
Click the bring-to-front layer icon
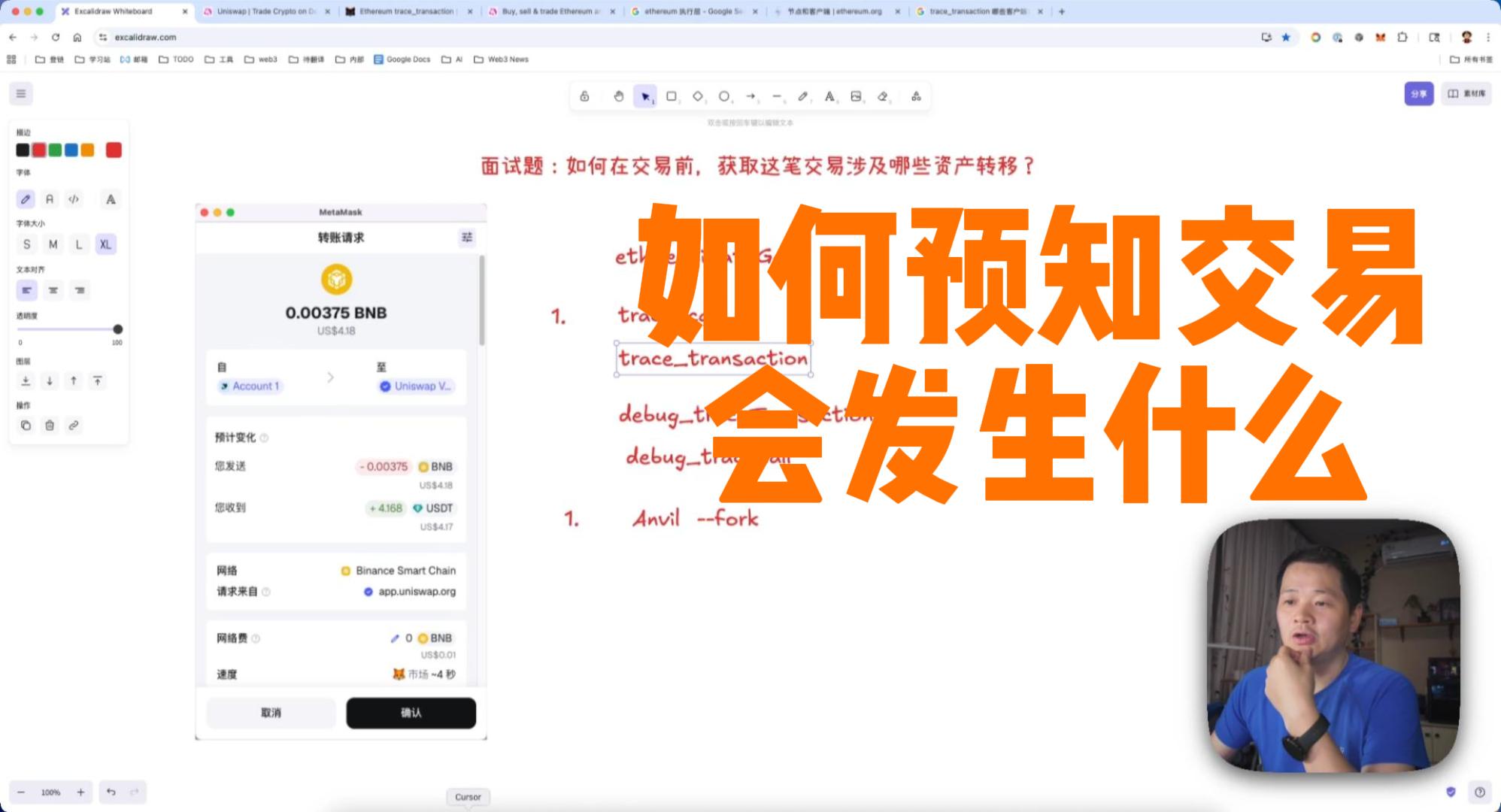pyautogui.click(x=98, y=381)
